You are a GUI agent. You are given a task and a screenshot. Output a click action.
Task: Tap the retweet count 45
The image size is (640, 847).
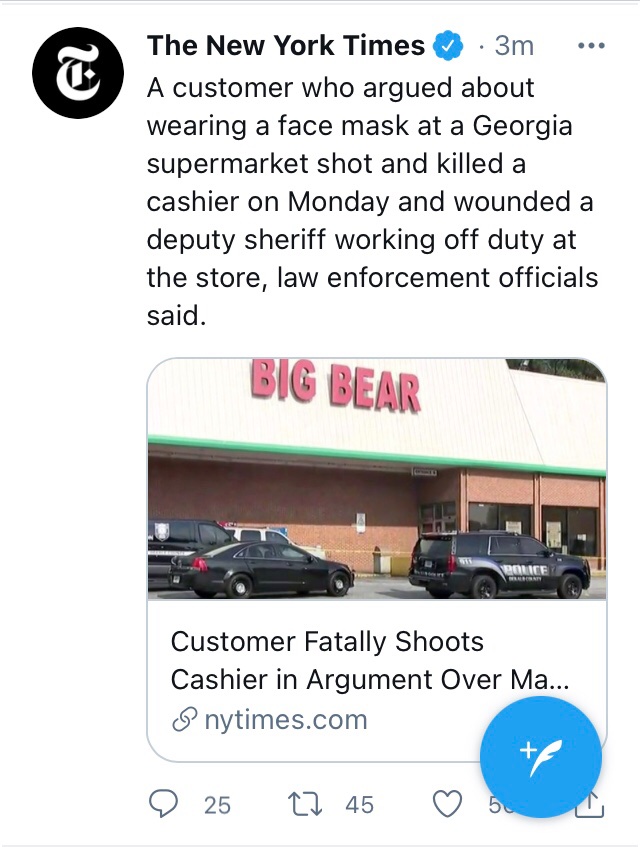(x=359, y=804)
